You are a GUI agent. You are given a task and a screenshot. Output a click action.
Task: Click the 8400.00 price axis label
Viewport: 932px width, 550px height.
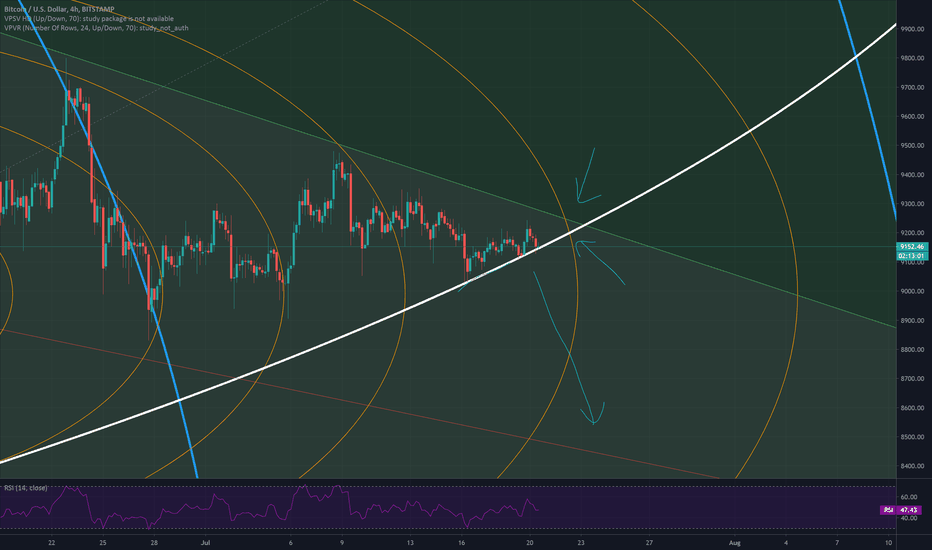912,466
